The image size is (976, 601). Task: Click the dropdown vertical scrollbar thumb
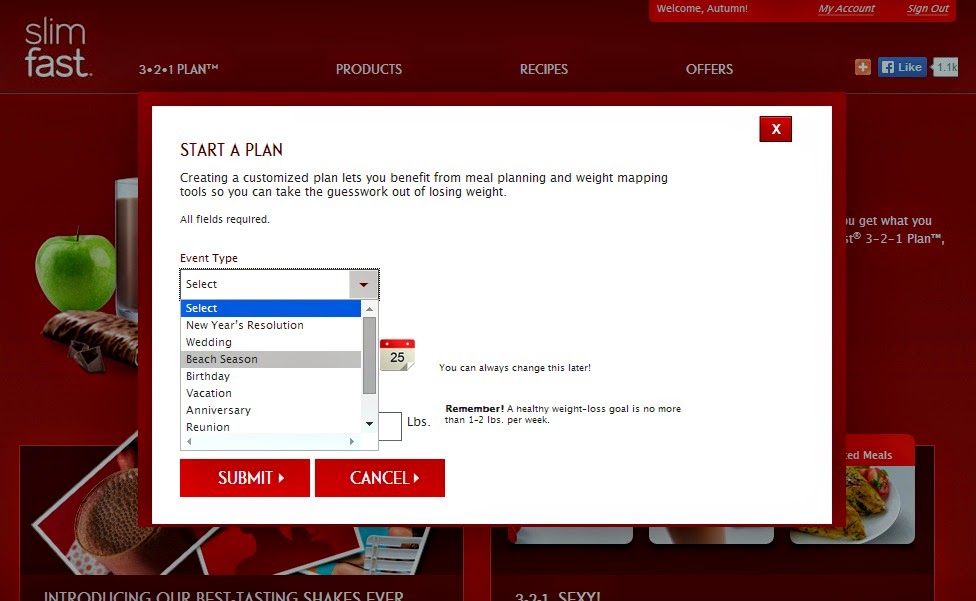370,355
